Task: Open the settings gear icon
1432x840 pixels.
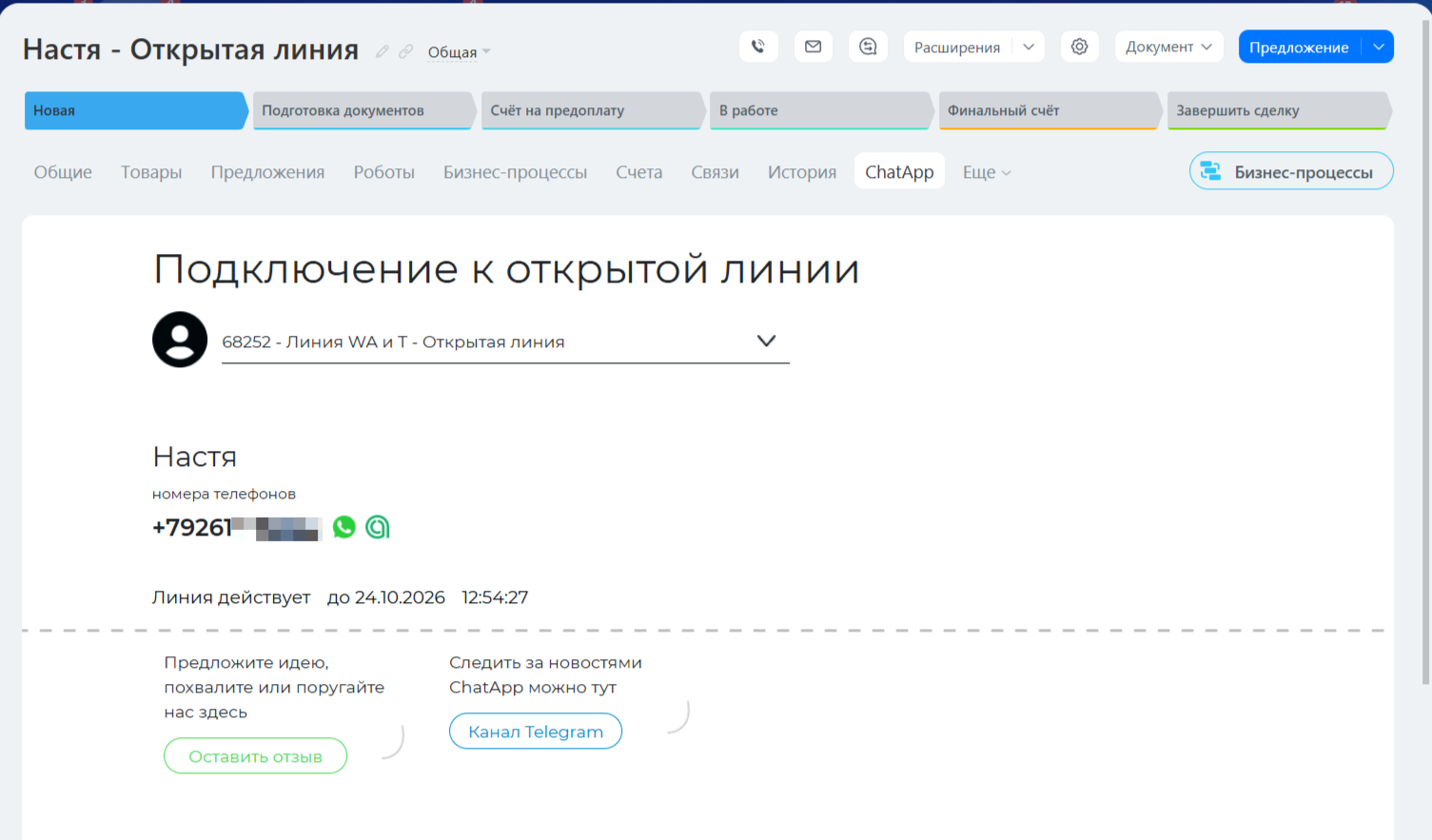Action: [x=1079, y=47]
